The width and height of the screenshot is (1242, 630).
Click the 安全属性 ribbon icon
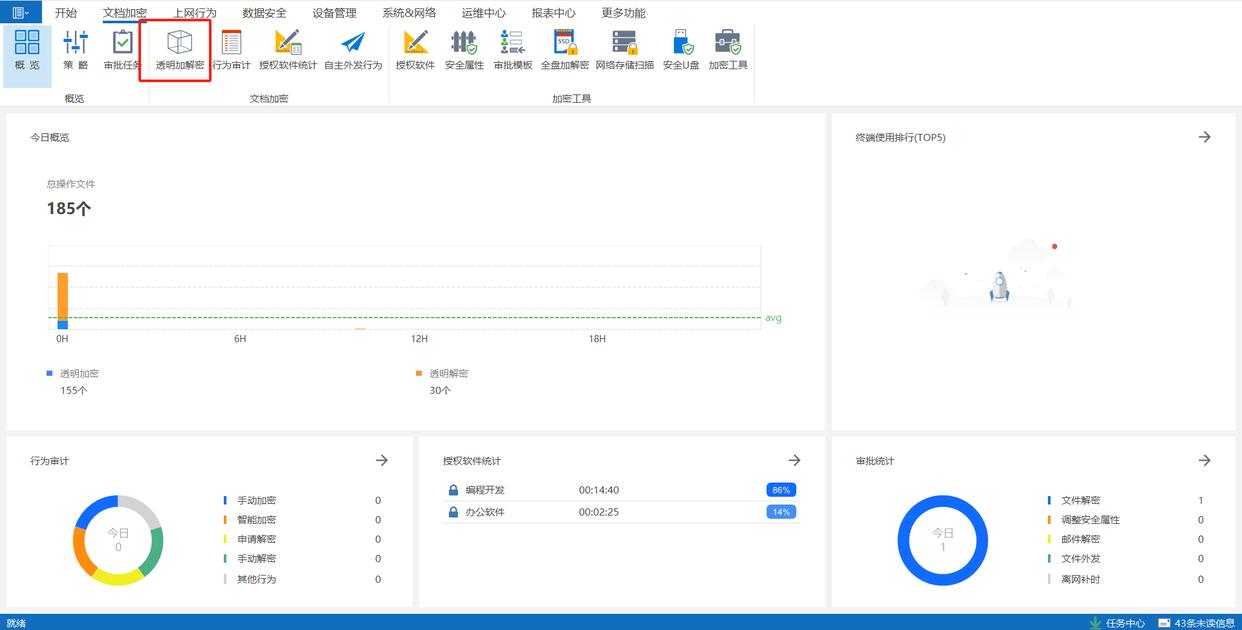click(x=464, y=50)
